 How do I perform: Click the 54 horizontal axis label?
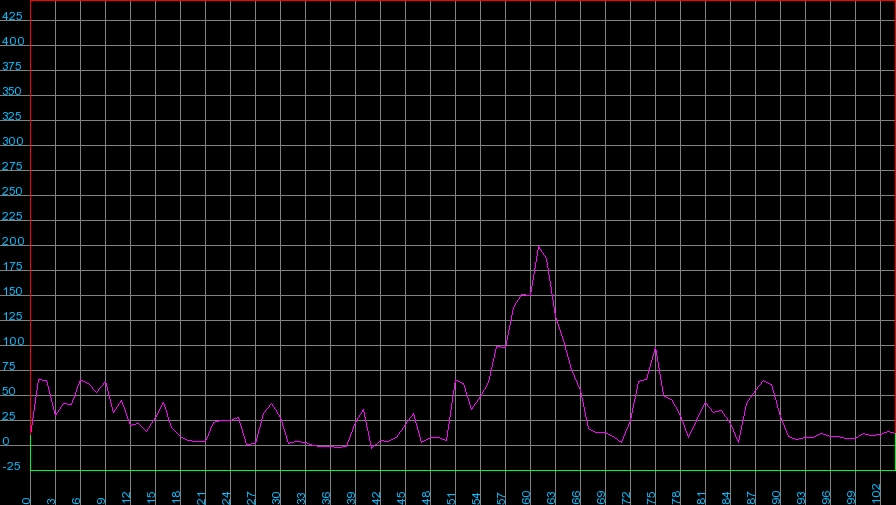pyautogui.click(x=477, y=498)
